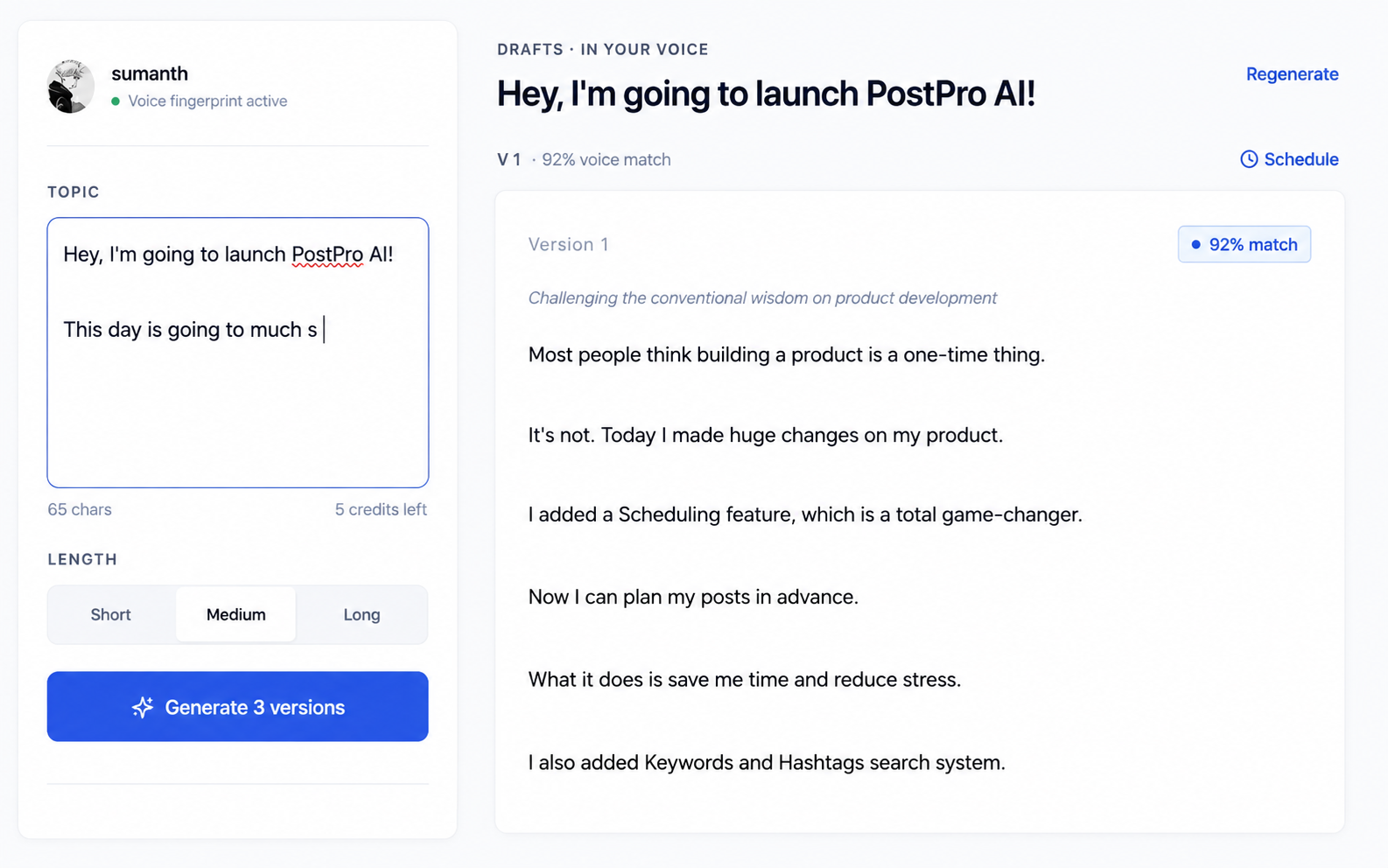This screenshot has height=868, width=1388.
Task: Click the 'Version 1' card heading
Action: click(x=568, y=245)
